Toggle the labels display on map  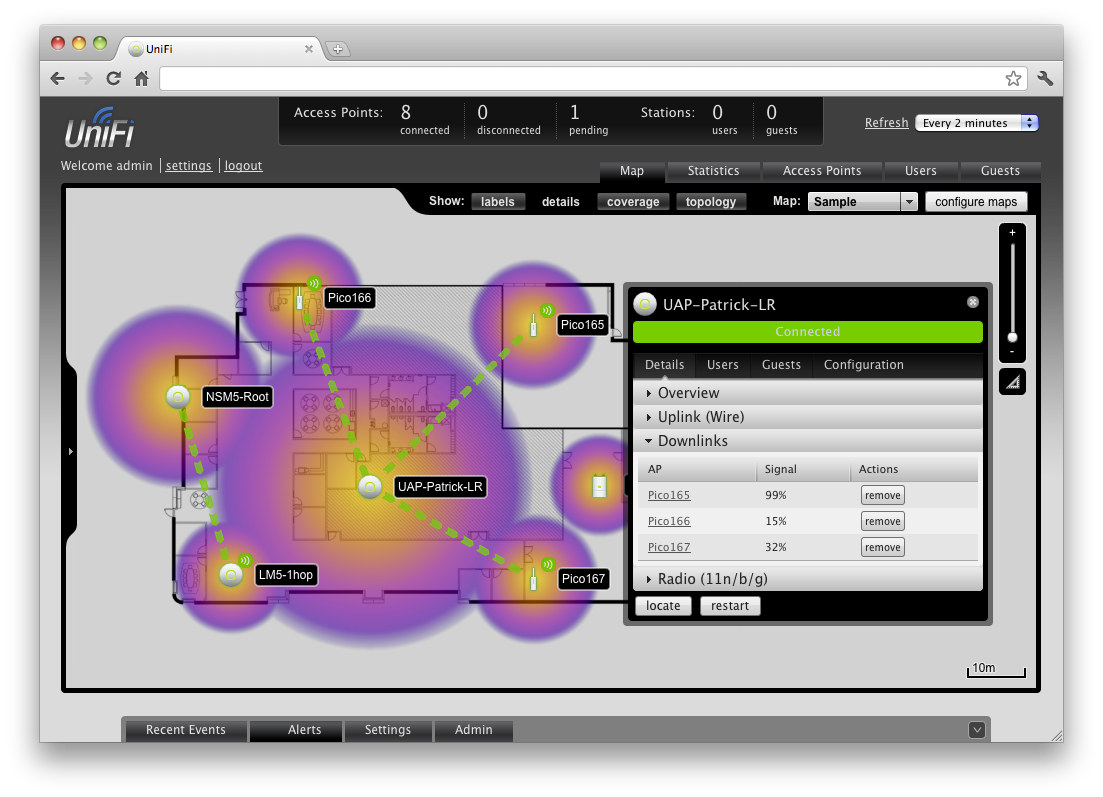click(x=497, y=202)
